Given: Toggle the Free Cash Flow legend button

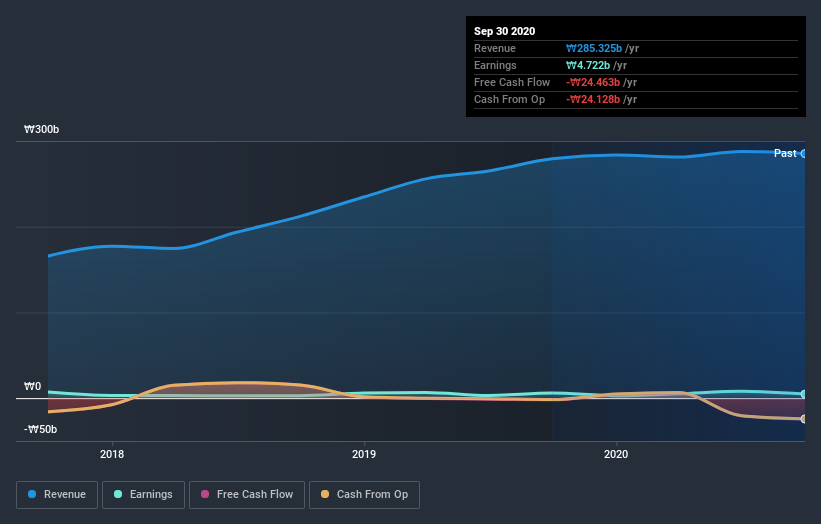Looking at the screenshot, I should click(247, 495).
